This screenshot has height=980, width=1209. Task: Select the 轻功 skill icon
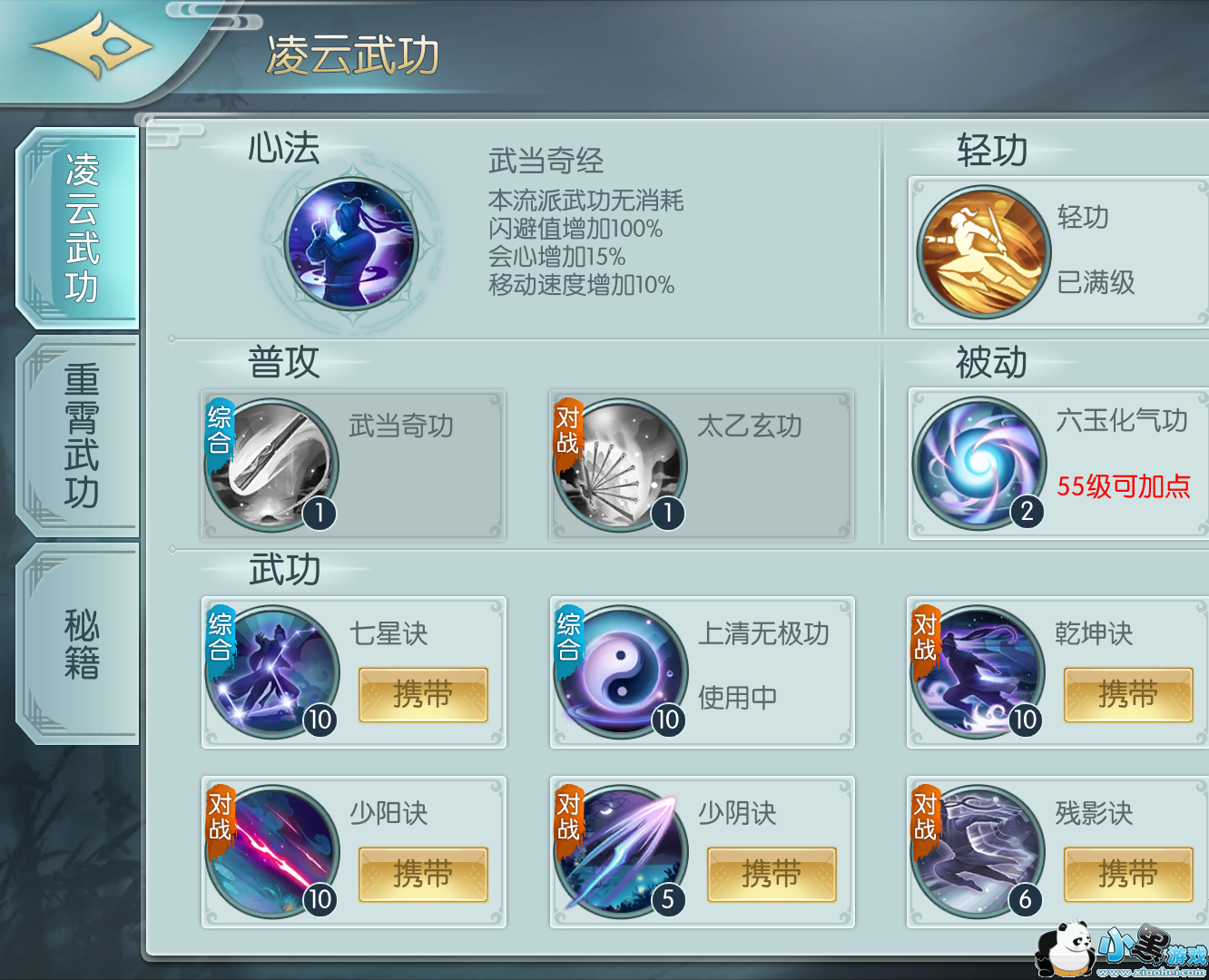point(983,251)
